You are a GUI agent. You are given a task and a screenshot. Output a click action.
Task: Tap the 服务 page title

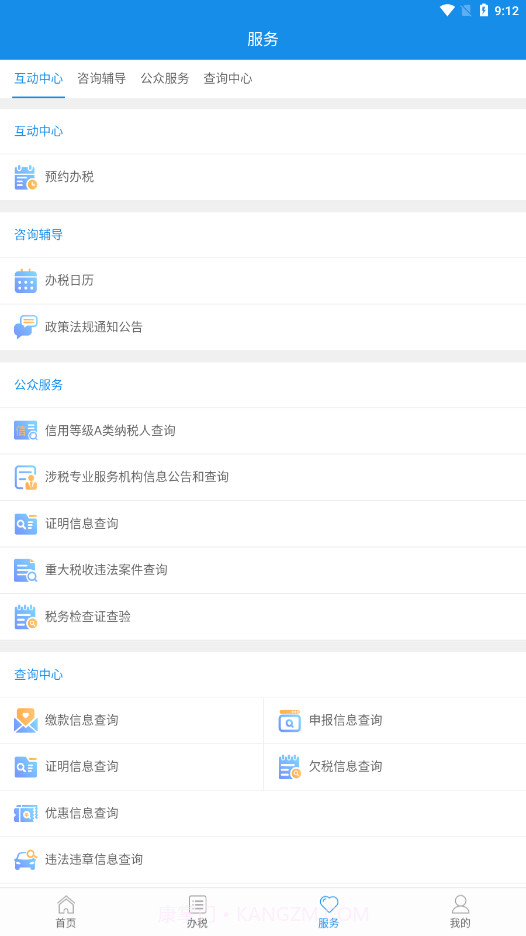(x=263, y=39)
